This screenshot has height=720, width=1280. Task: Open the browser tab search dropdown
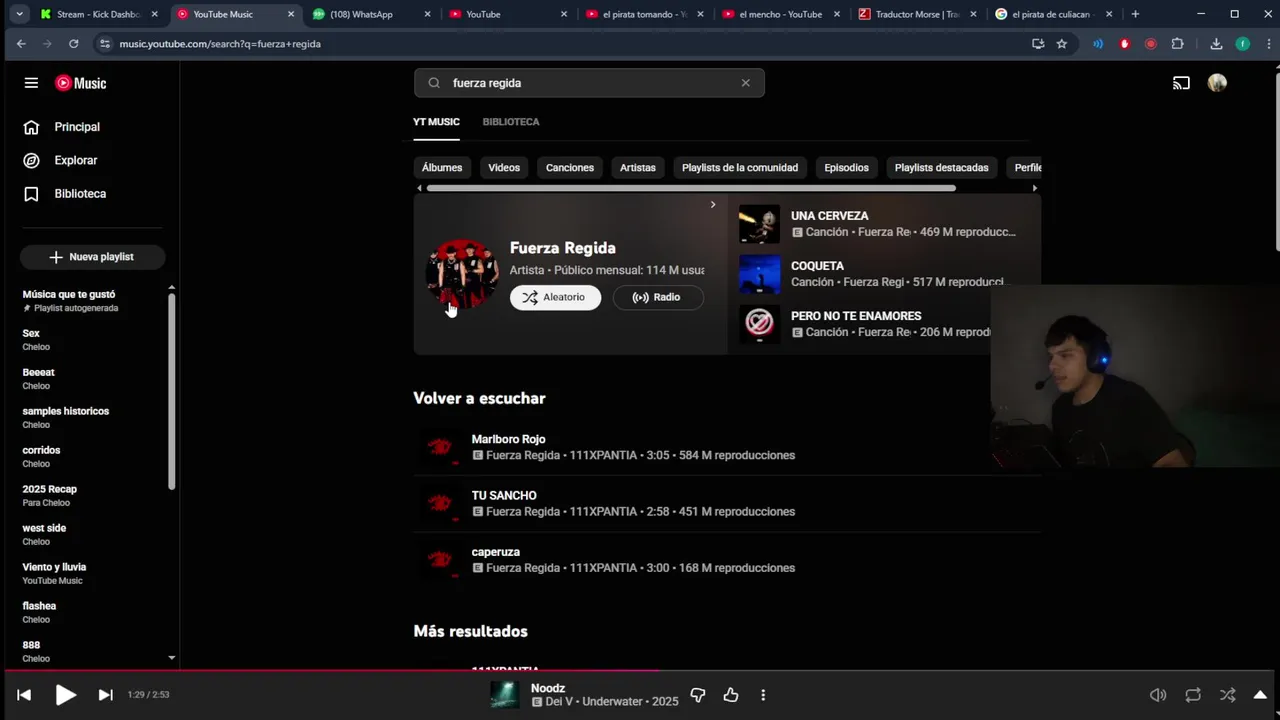pos(19,14)
